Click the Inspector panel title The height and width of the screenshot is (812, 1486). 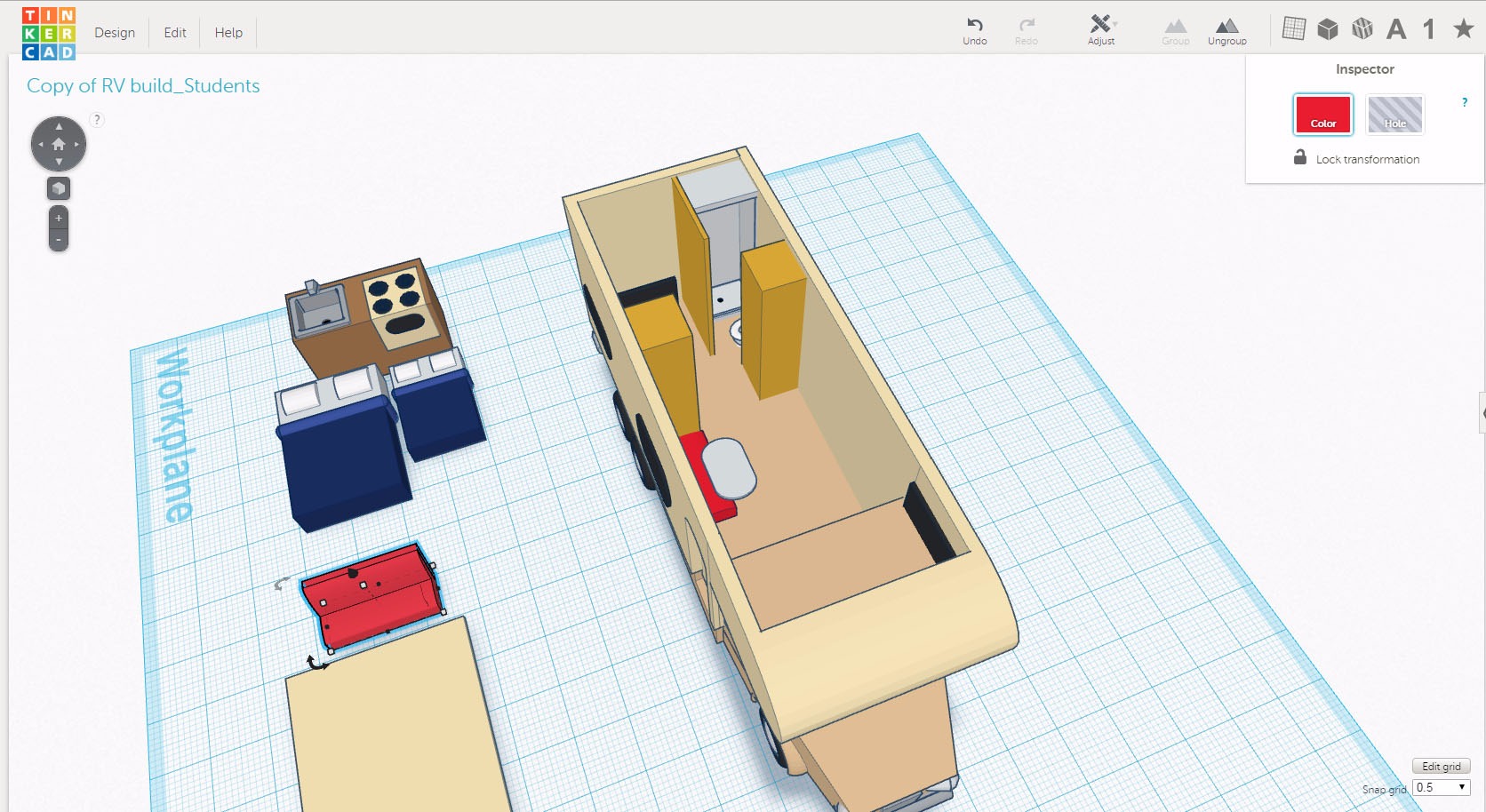[x=1364, y=69]
